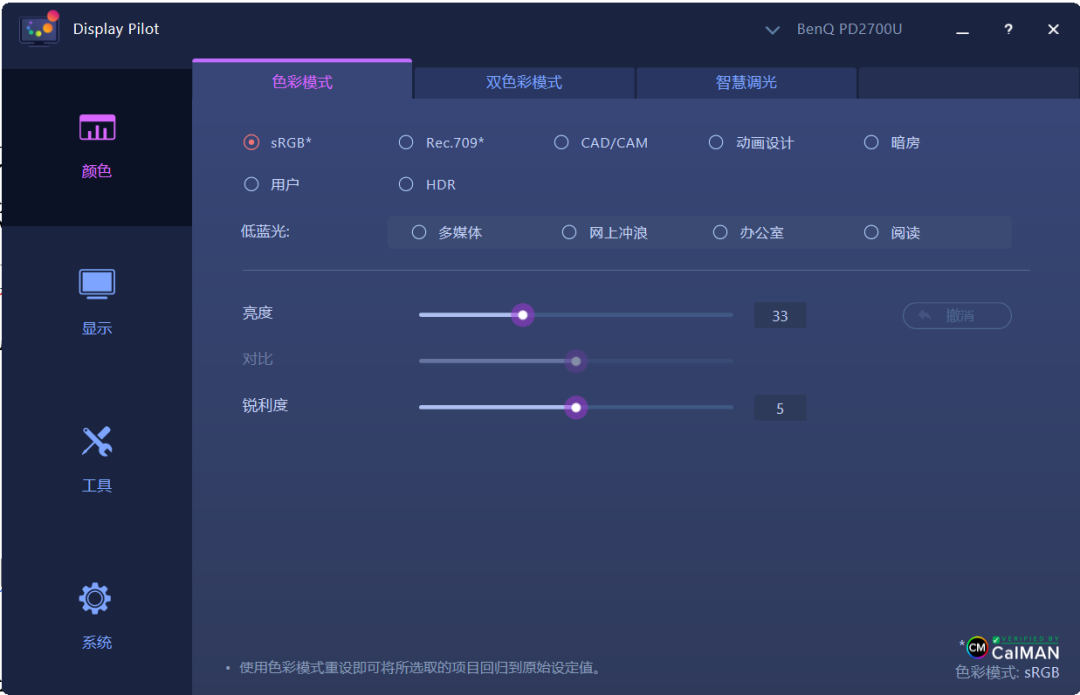Open help using the question mark icon

[1008, 29]
